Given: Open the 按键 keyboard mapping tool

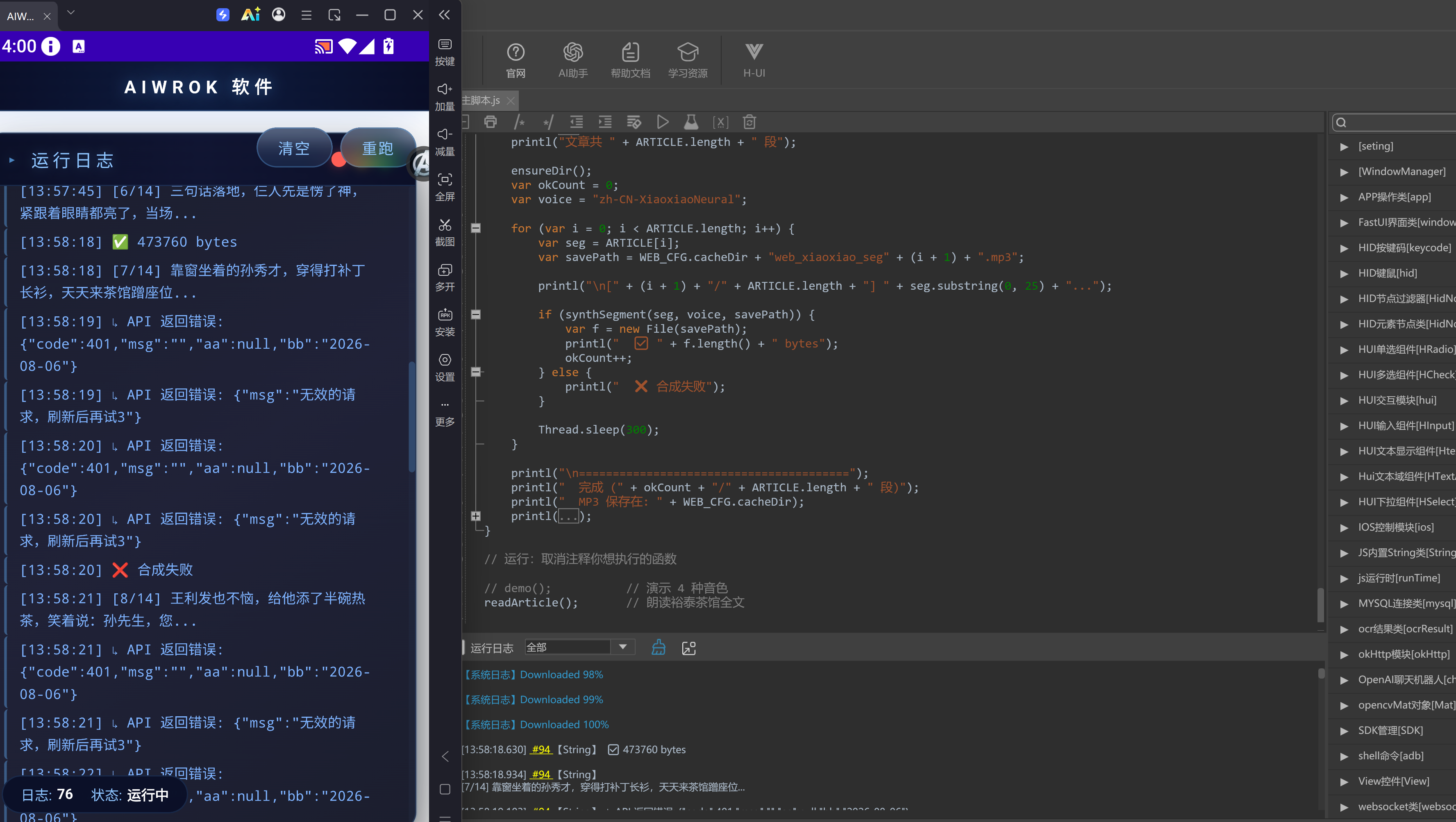Looking at the screenshot, I should 445,52.
